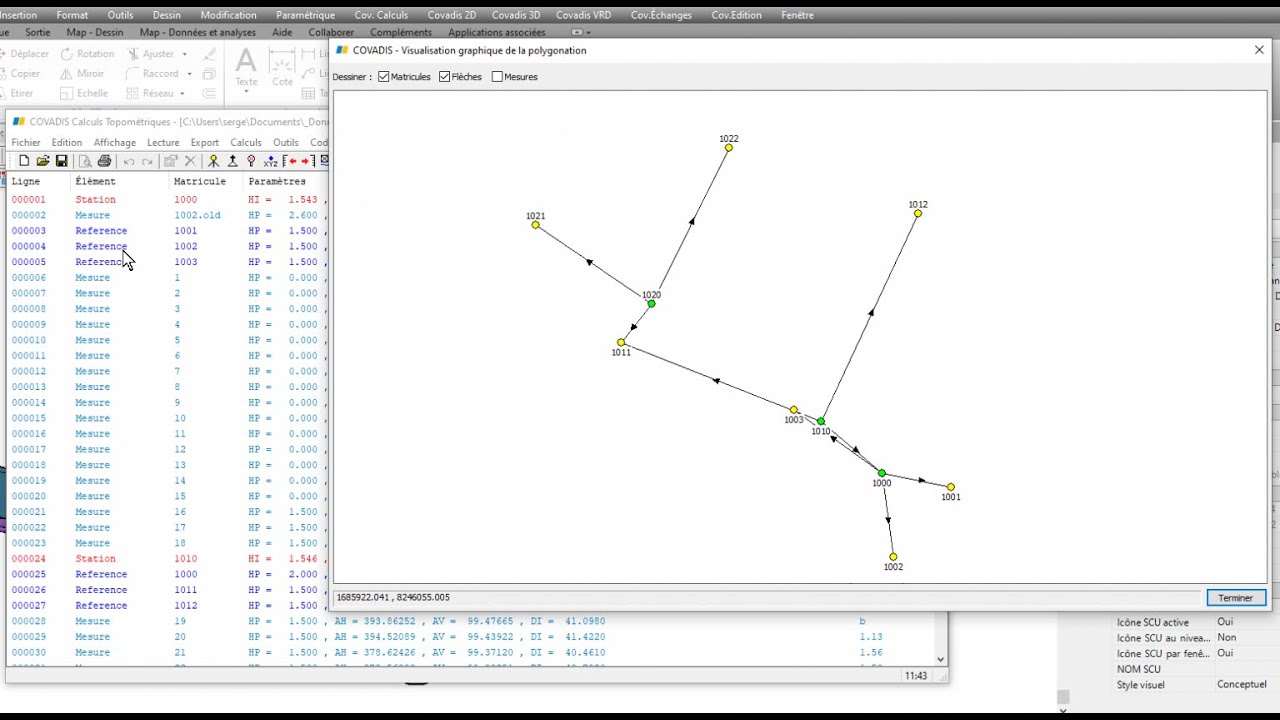Expand the Texte dropdown arrow
This screenshot has width=1280, height=720.
pos(246,93)
